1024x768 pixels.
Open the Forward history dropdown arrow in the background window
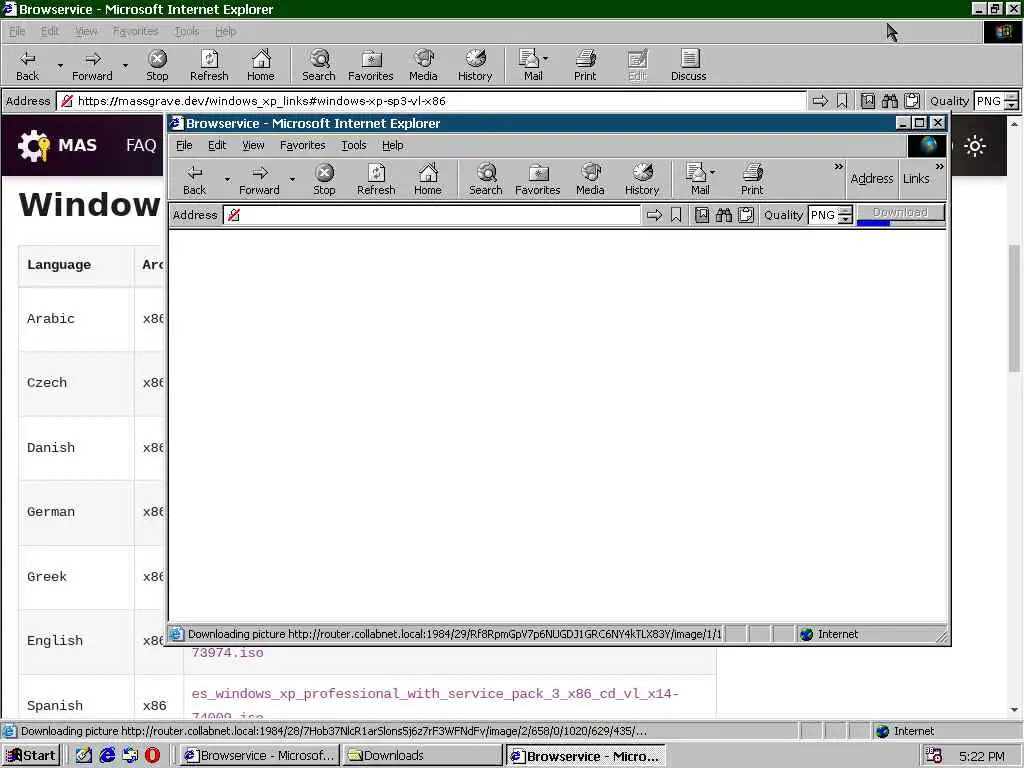pyautogui.click(x=125, y=65)
